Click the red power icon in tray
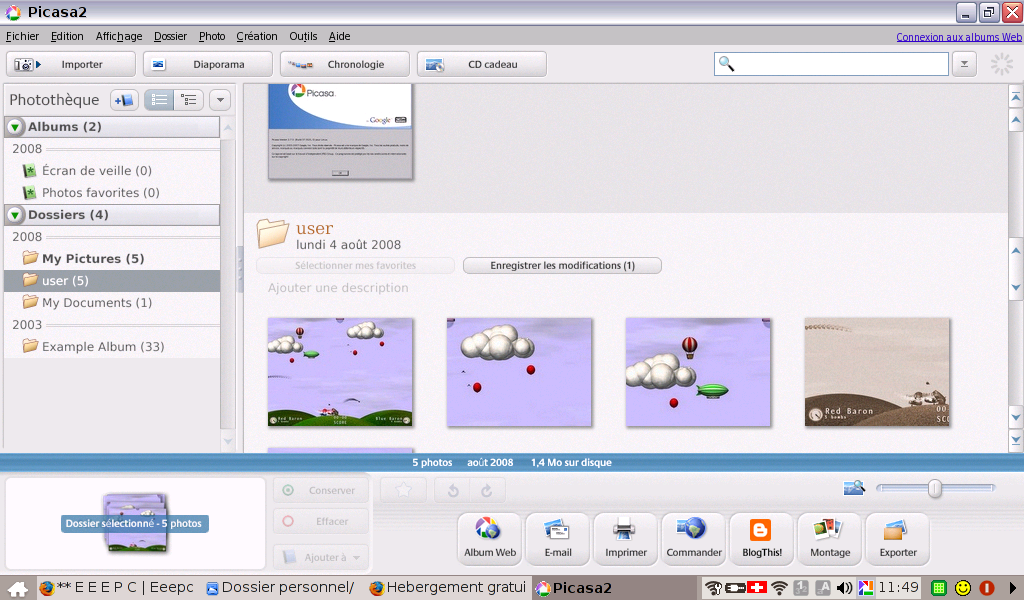The width and height of the screenshot is (1024, 600). 986,588
